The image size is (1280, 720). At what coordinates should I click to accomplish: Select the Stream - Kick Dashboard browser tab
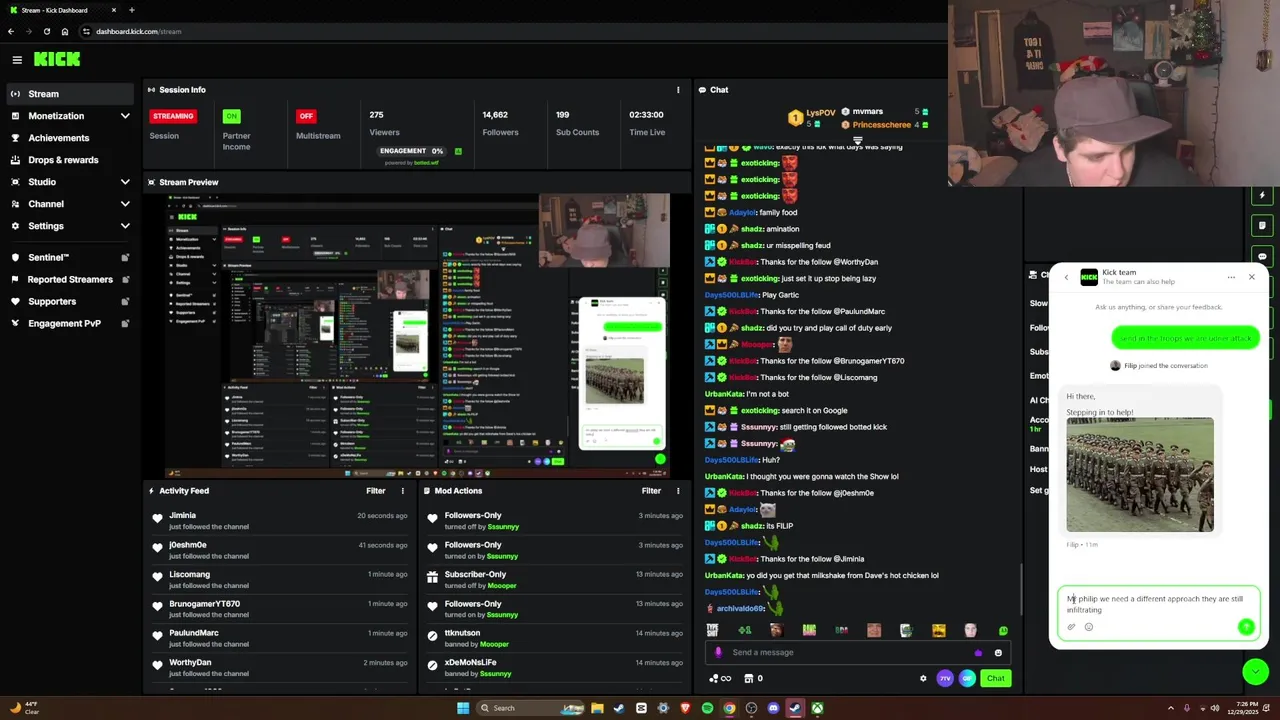point(62,10)
